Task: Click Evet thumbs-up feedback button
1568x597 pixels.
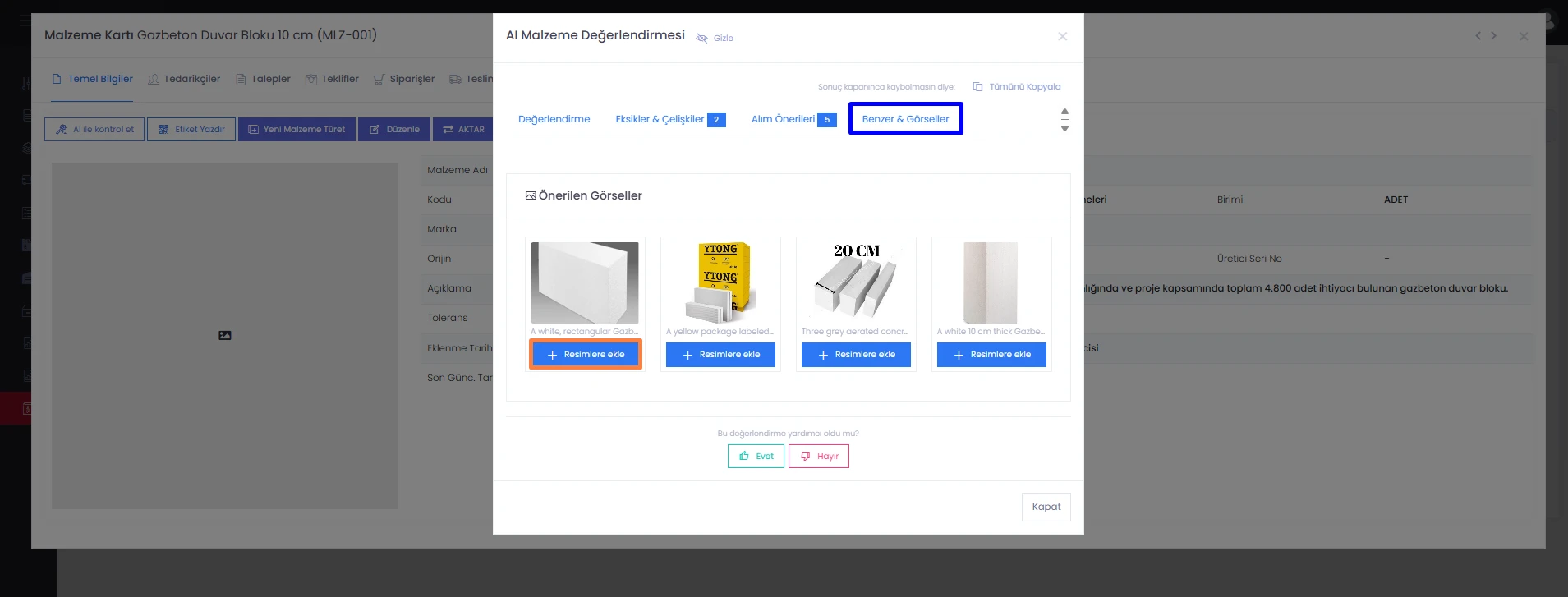Action: click(756, 456)
